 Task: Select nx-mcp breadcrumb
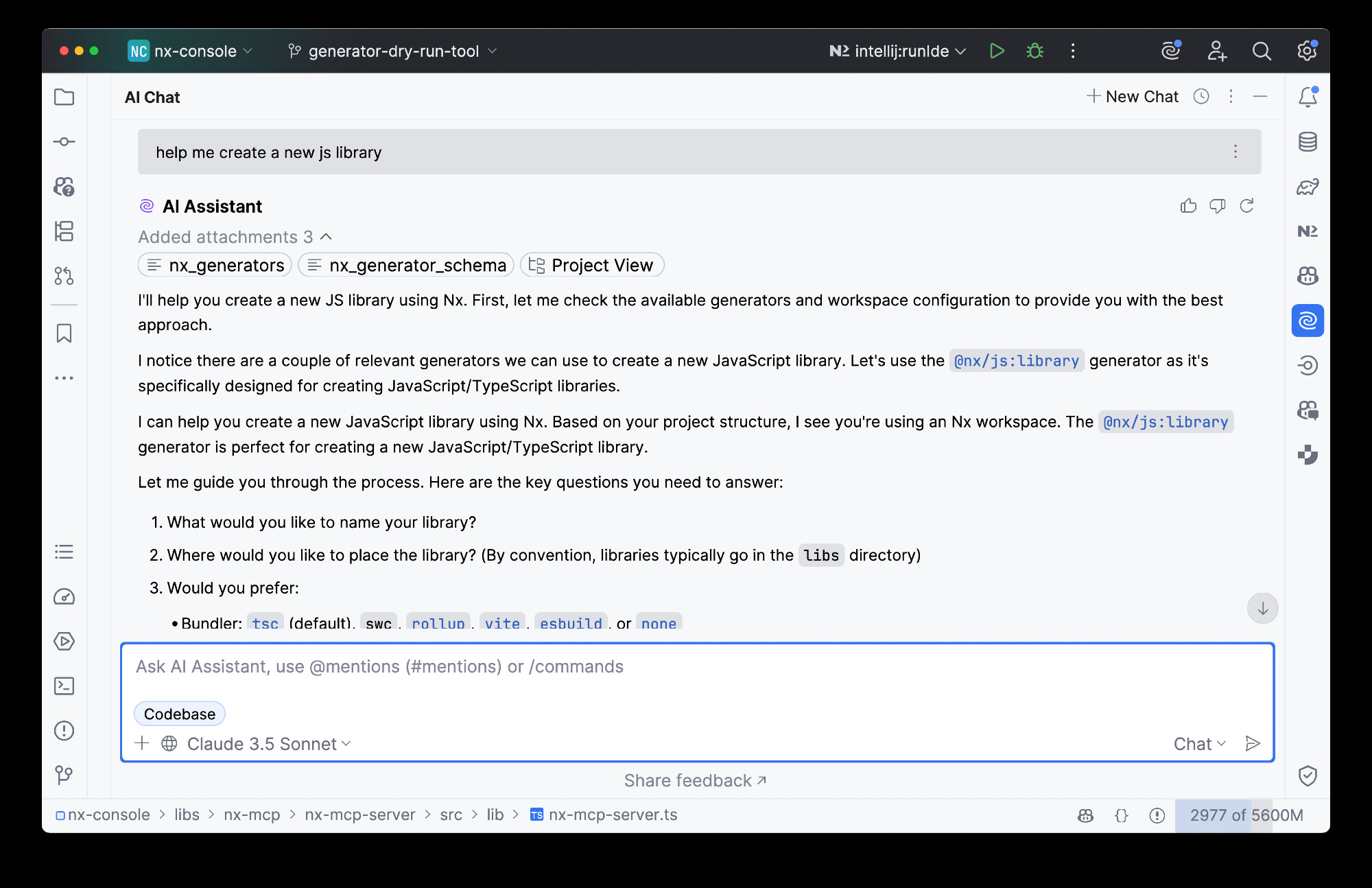[x=252, y=815]
